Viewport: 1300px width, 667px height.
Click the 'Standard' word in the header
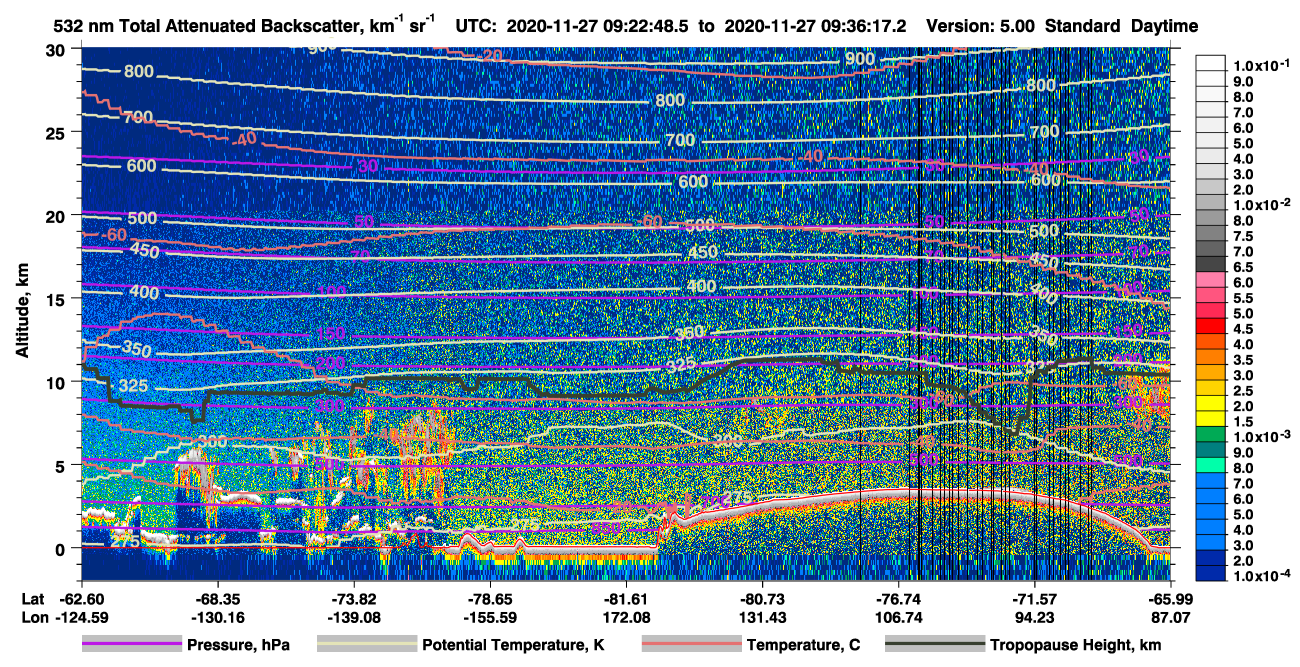click(1083, 26)
